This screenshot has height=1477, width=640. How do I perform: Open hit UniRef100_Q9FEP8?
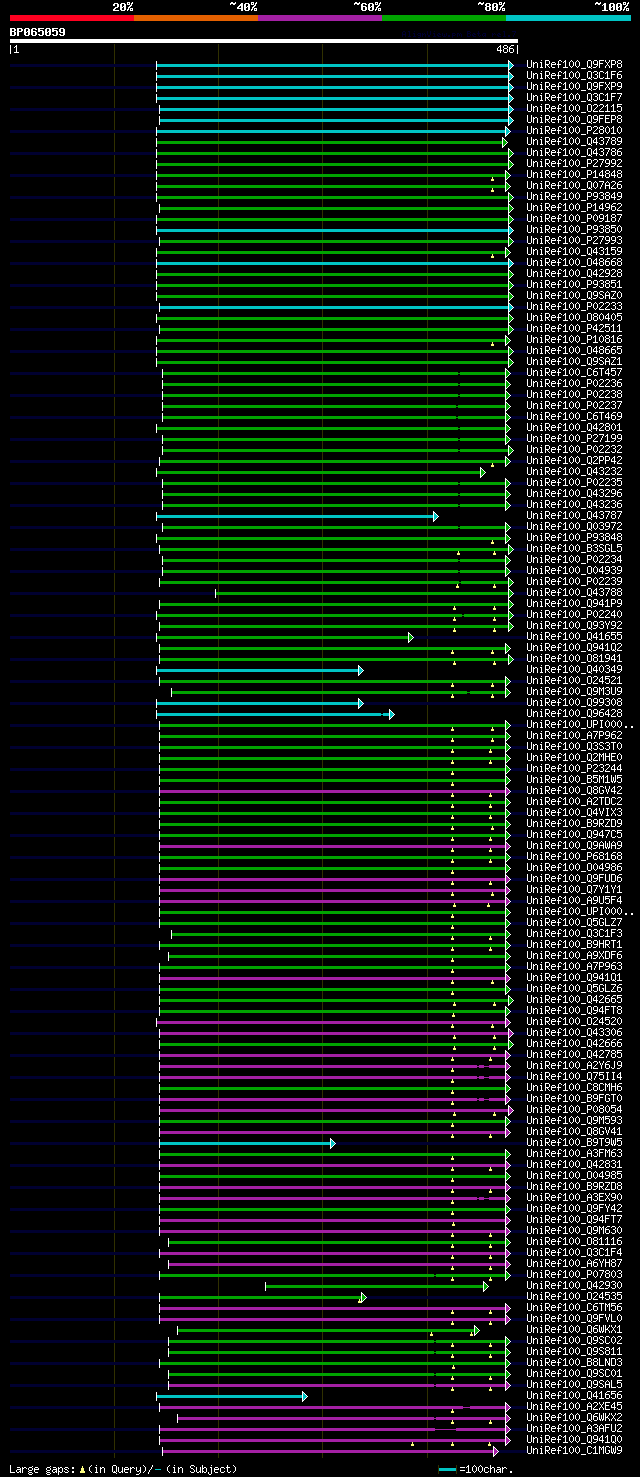click(x=574, y=119)
